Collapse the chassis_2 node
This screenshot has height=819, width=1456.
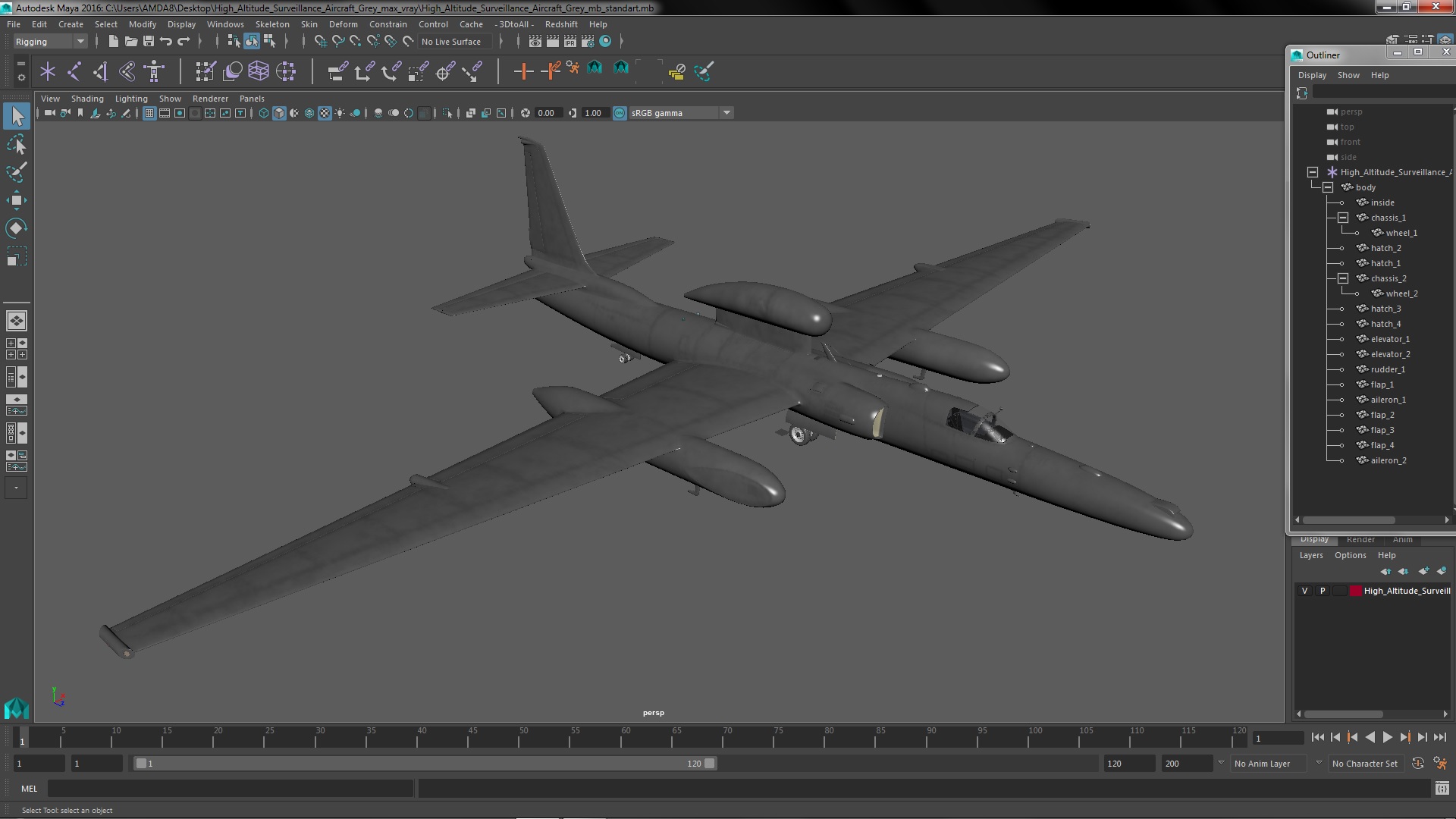[1343, 278]
